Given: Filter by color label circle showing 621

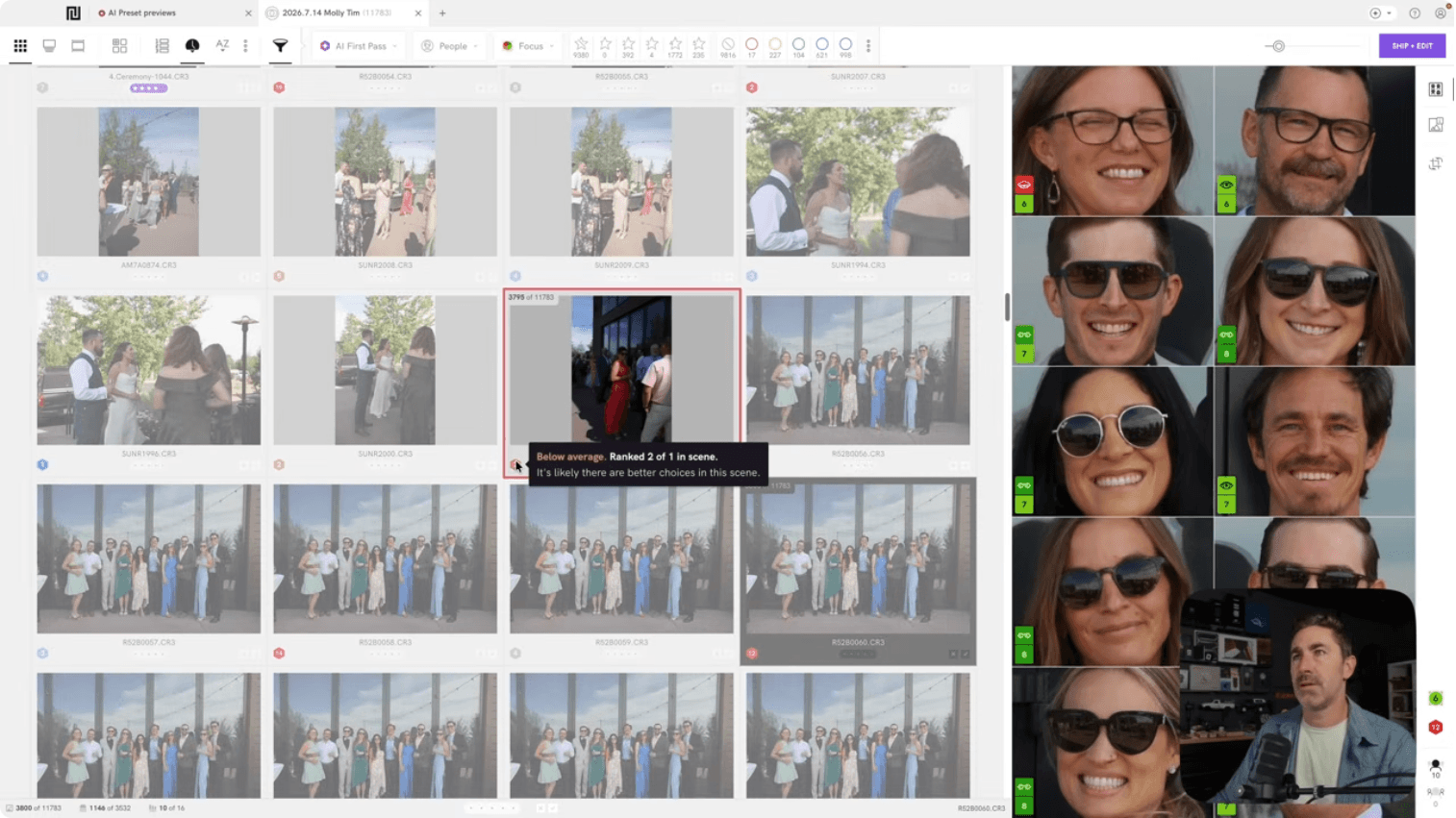Looking at the screenshot, I should coord(821,47).
